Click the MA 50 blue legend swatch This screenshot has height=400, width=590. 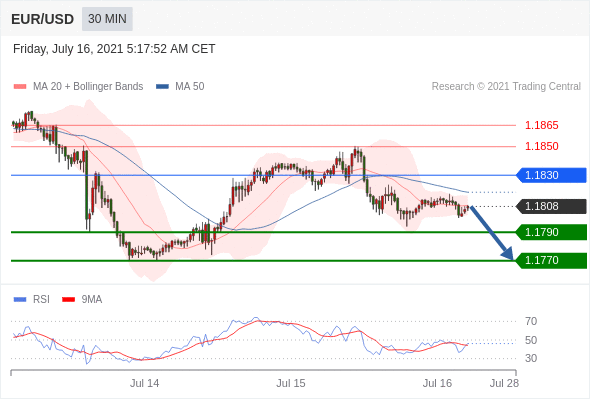click(x=162, y=87)
